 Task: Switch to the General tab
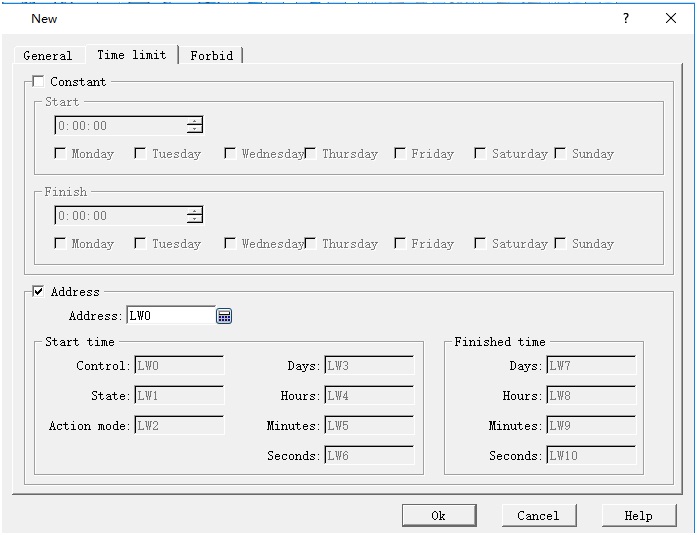(47, 56)
